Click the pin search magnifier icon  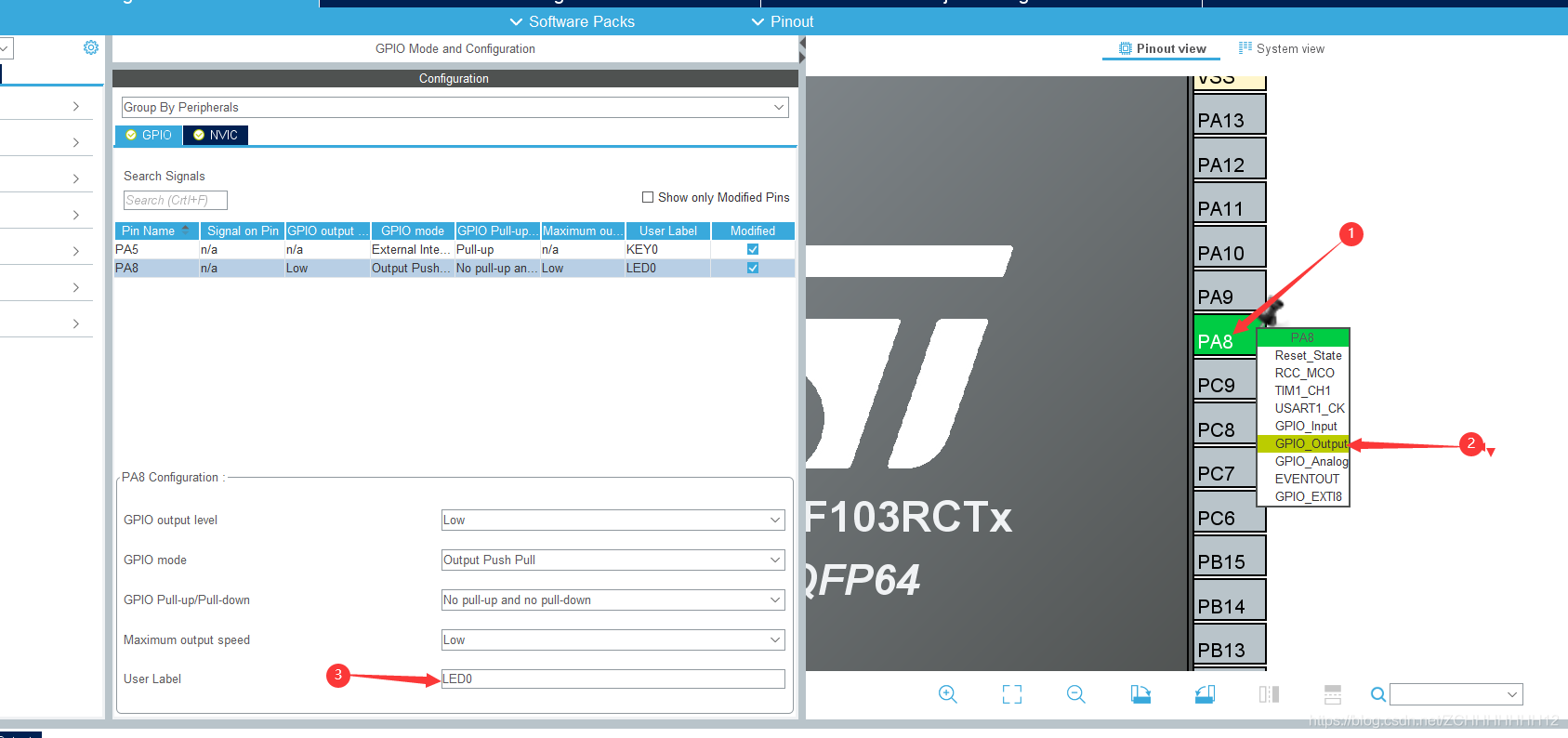(x=1378, y=694)
